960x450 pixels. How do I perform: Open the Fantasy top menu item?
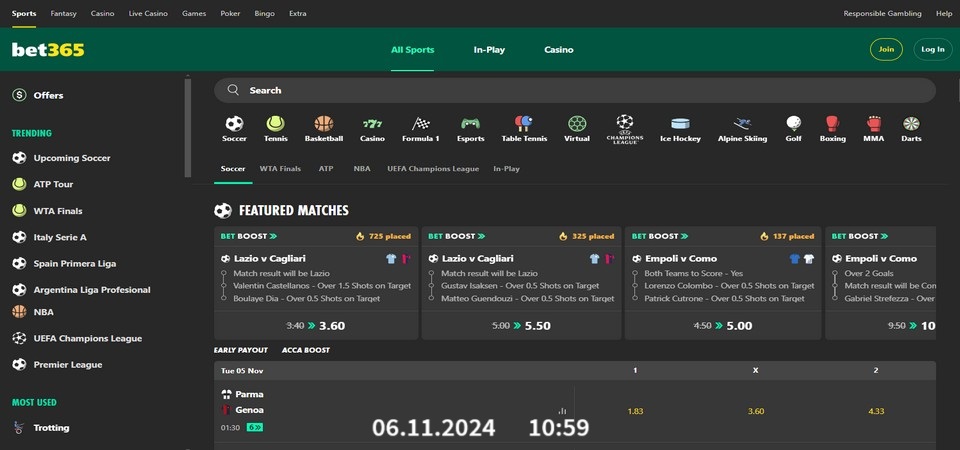[x=64, y=13]
